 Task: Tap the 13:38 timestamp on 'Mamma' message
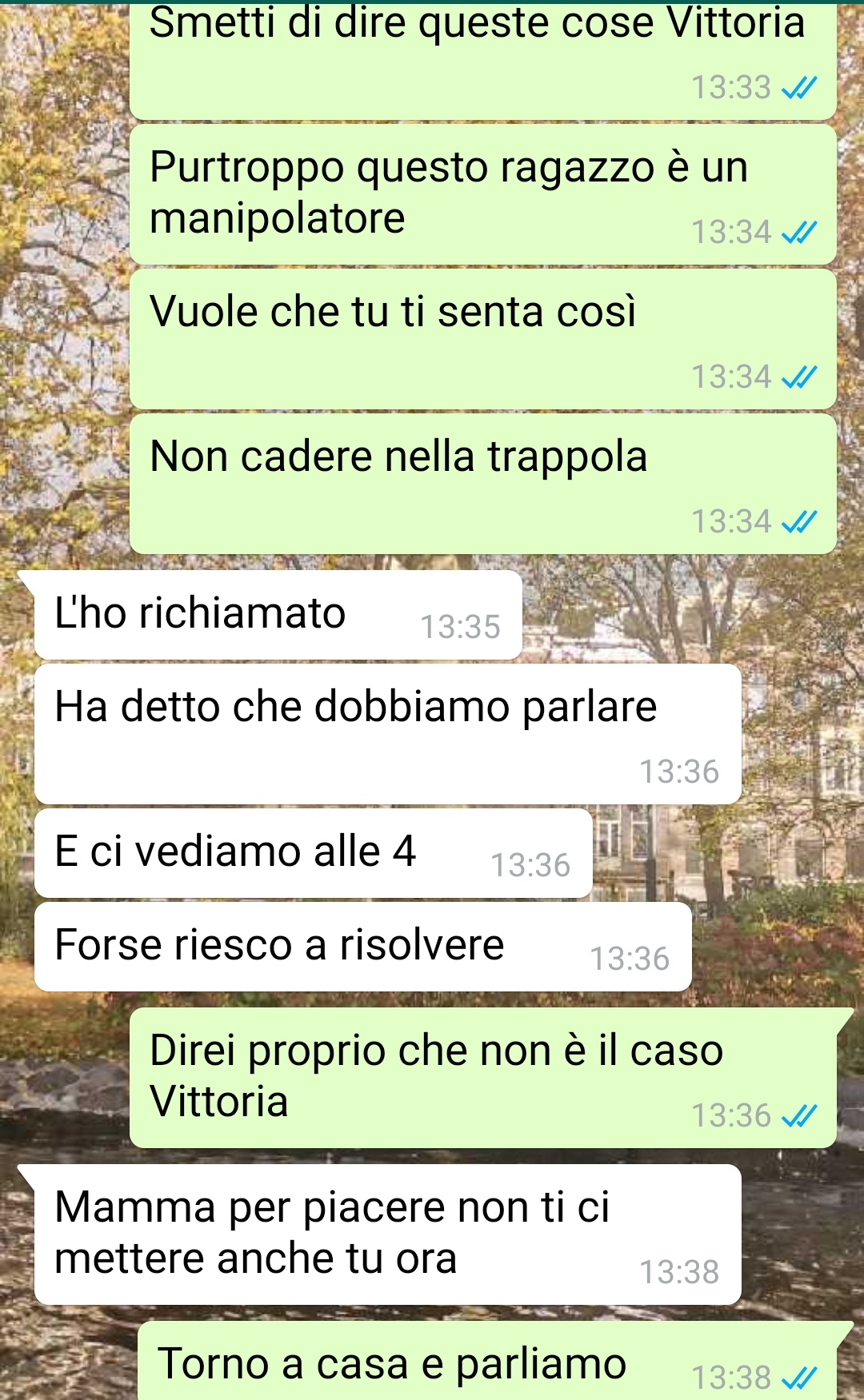pyautogui.click(x=679, y=1272)
